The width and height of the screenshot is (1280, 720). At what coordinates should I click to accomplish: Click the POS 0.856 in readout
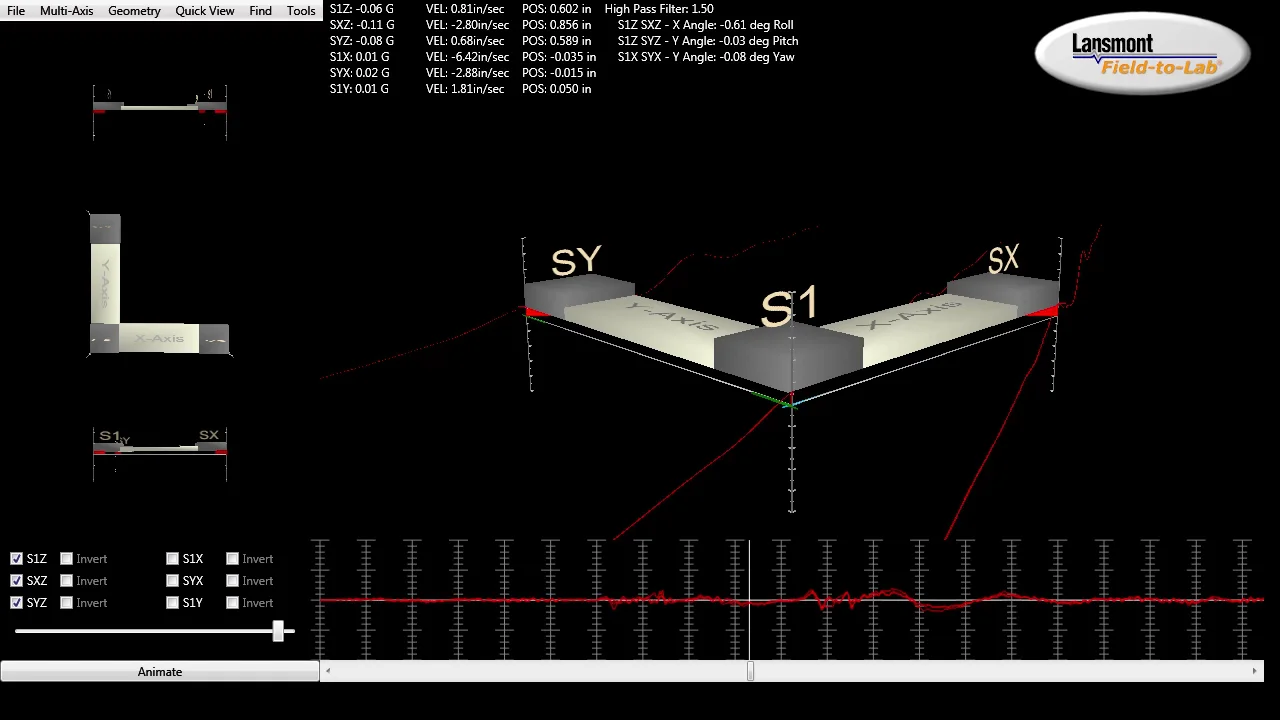click(x=556, y=25)
